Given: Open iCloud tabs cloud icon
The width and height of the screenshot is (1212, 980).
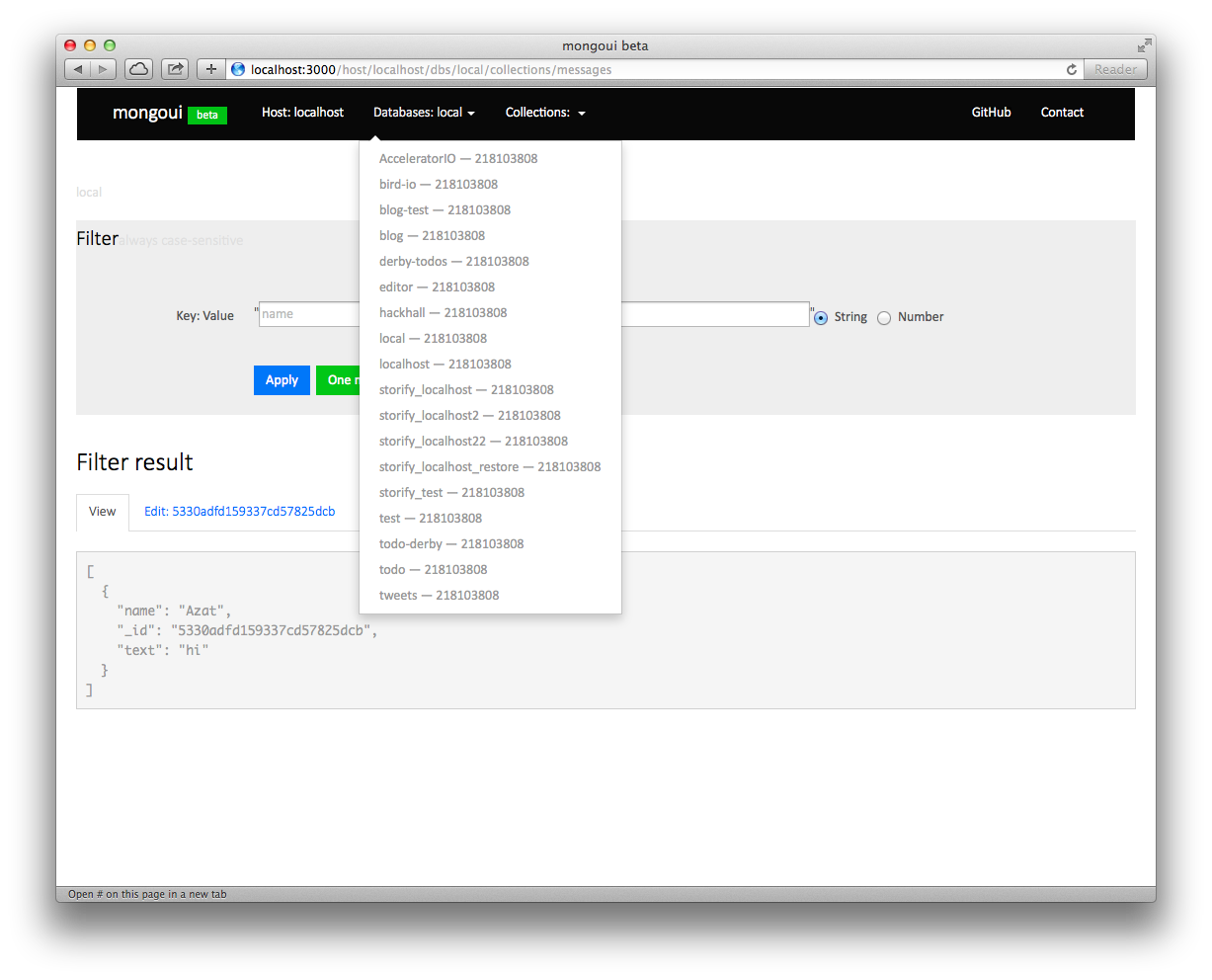Looking at the screenshot, I should pyautogui.click(x=139, y=69).
